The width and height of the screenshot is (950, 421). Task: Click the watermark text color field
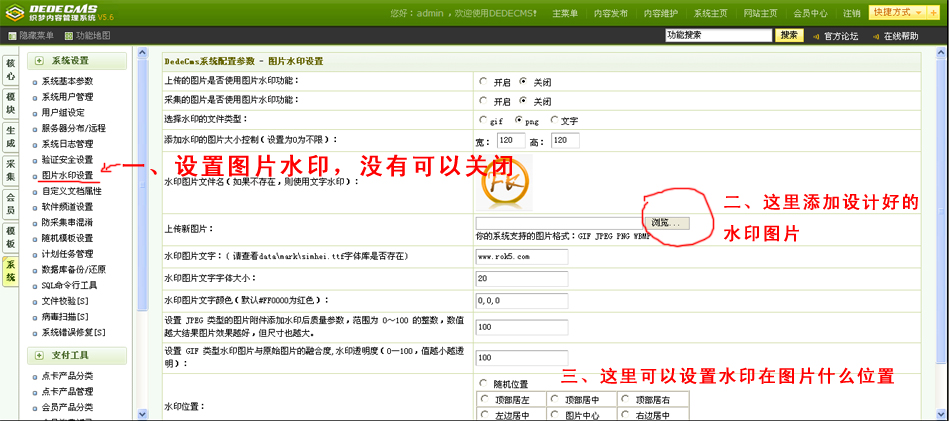521,301
